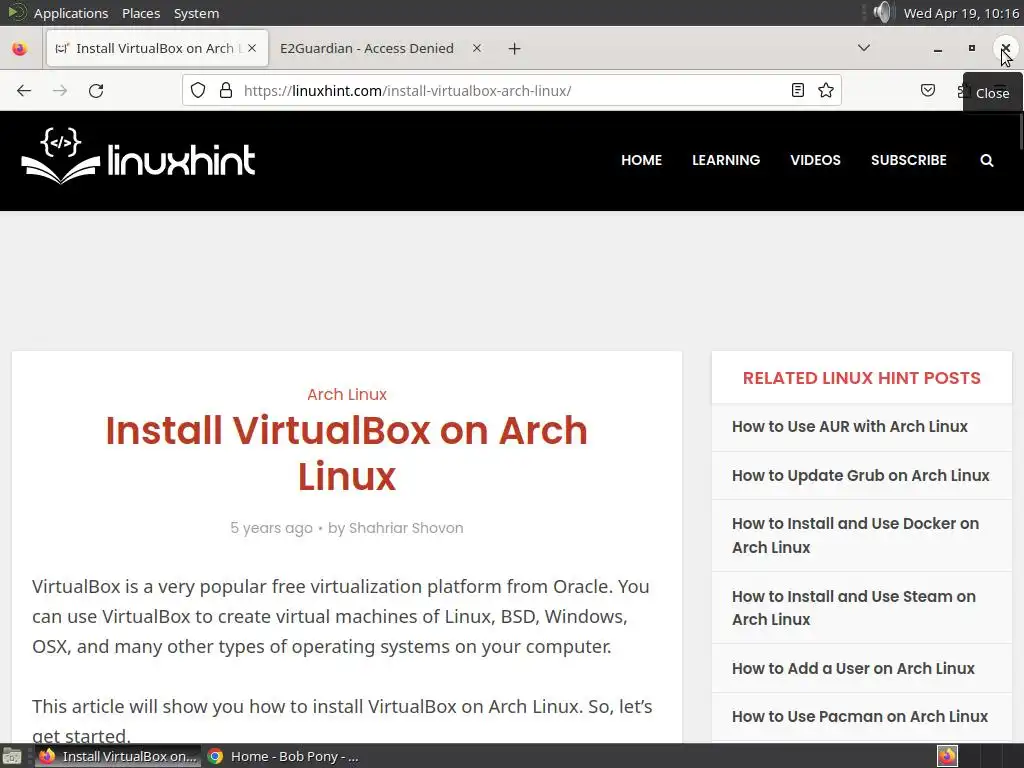Image resolution: width=1024 pixels, height=768 pixels.
Task: Switch to Chrome Home - Bob Pony window
Action: click(283, 756)
